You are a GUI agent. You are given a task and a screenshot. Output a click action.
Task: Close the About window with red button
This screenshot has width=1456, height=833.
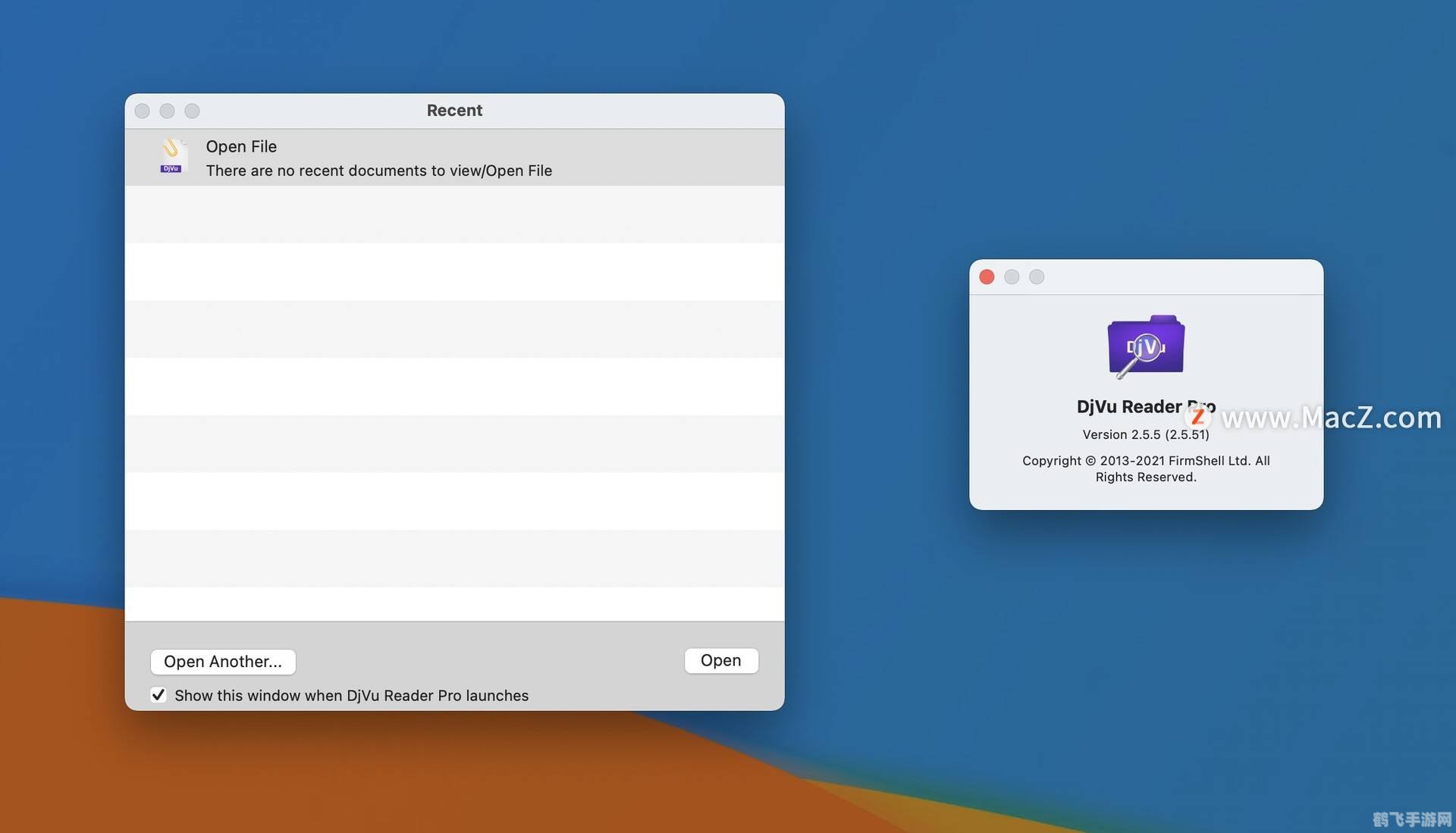click(987, 277)
